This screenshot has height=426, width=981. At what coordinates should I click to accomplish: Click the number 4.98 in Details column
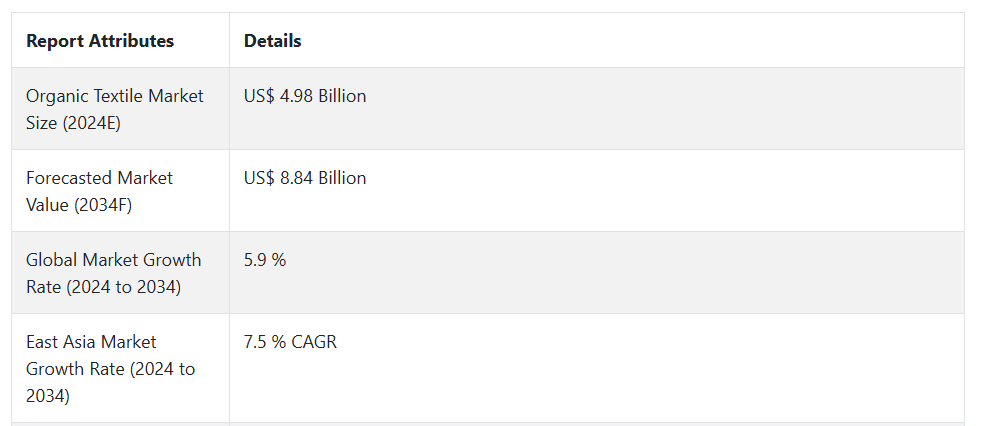[x=297, y=96]
